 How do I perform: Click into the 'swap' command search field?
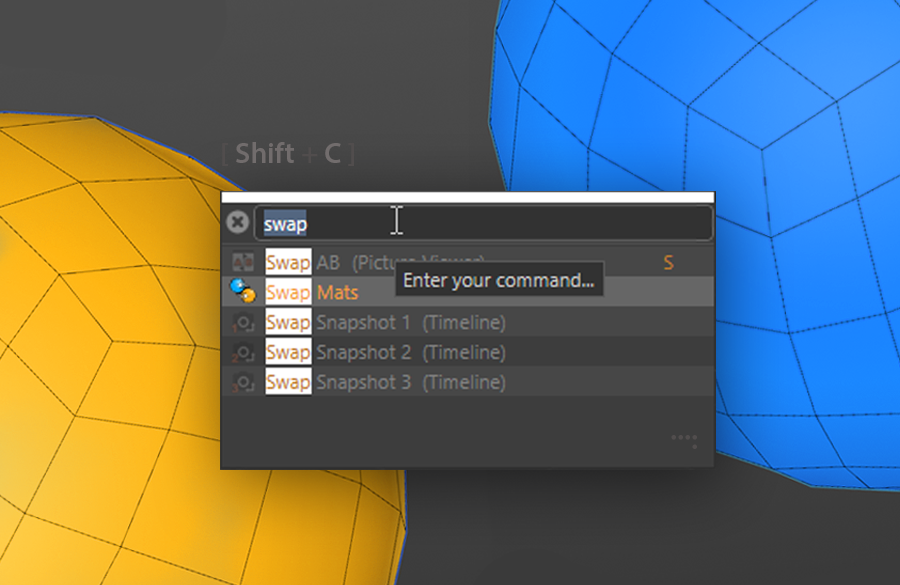tap(483, 223)
